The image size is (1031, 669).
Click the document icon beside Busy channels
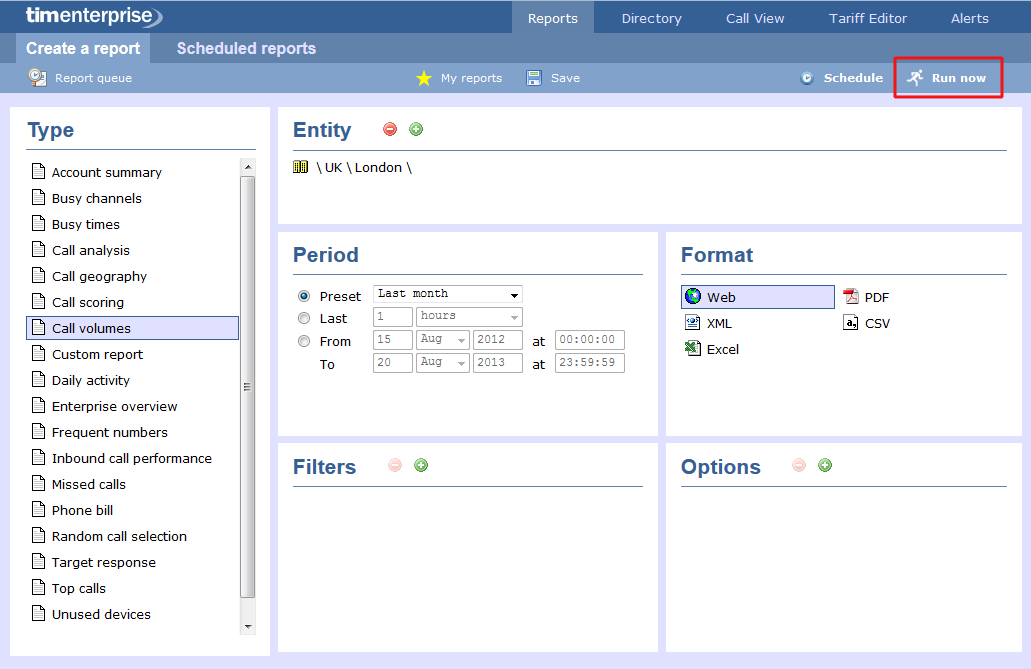39,197
